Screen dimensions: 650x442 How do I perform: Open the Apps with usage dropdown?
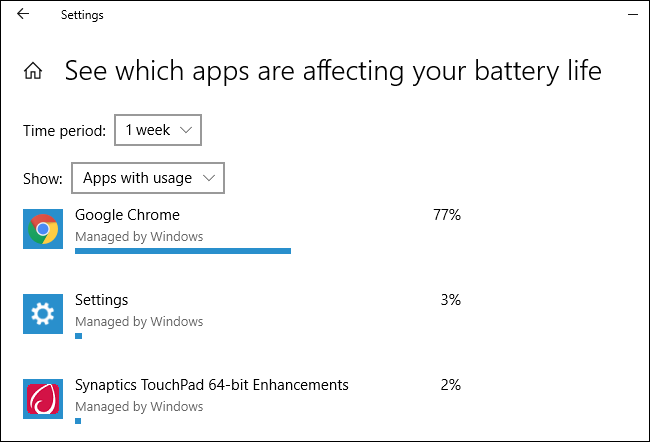click(x=148, y=178)
